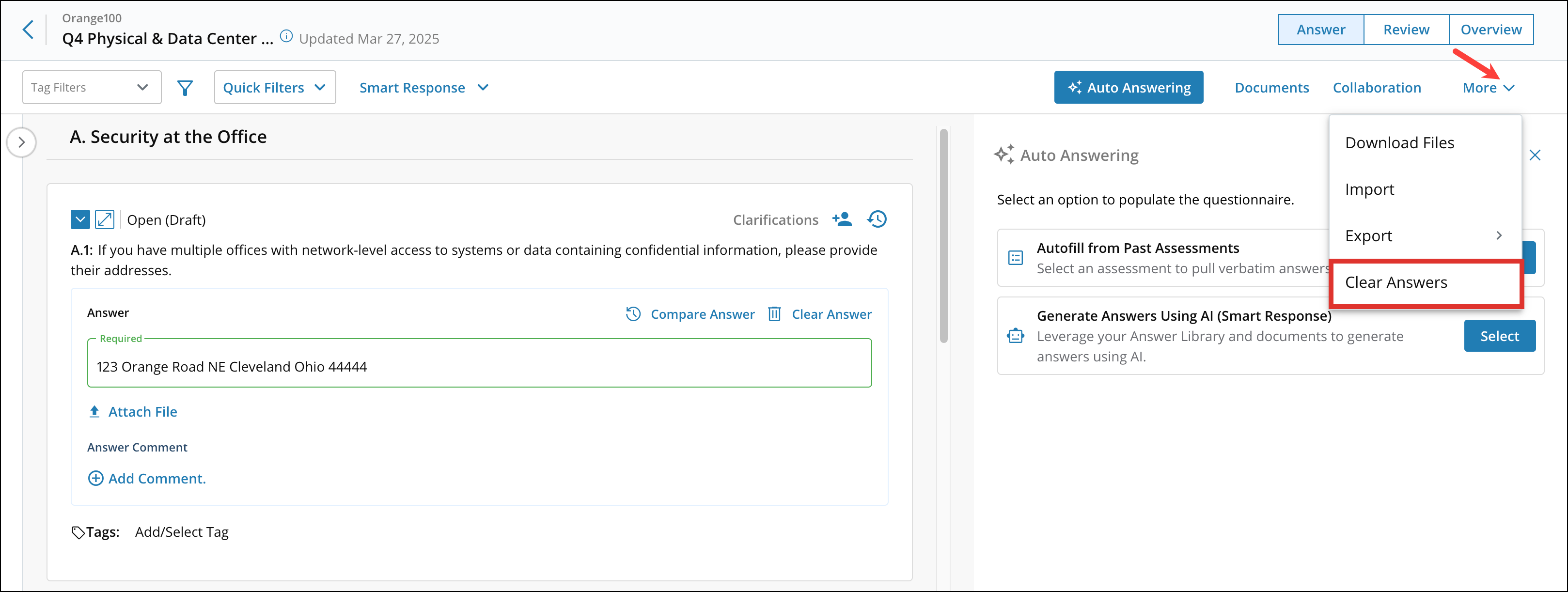Click plus icon to Add Comment
Viewport: 1568px width, 592px height.
tap(95, 479)
